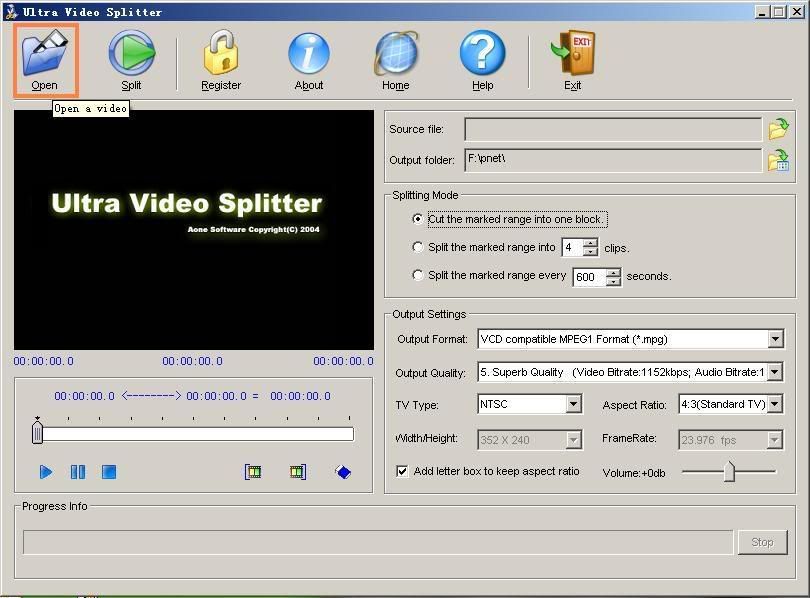Browse for source file folder icon
This screenshot has width=810, height=598.
point(778,129)
